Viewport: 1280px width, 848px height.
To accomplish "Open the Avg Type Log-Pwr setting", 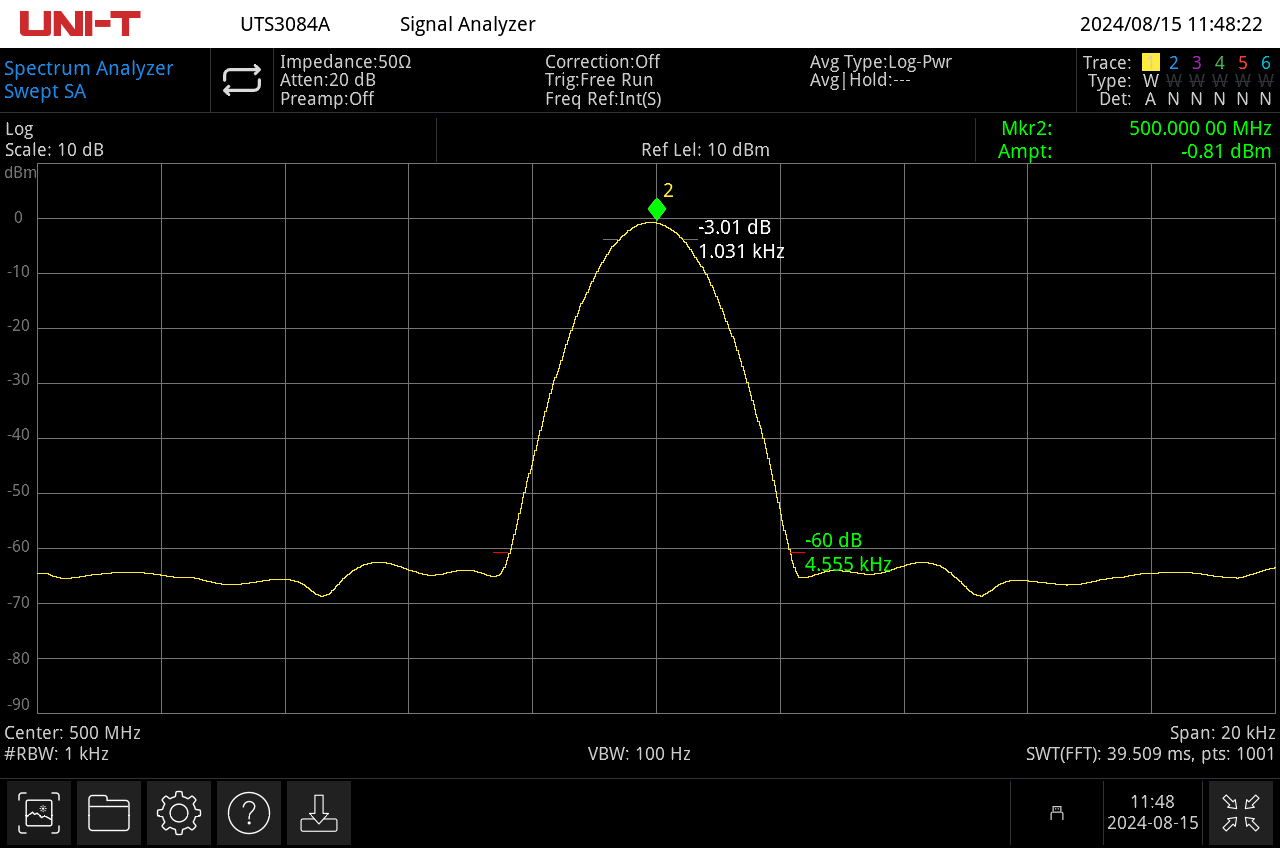I will [880, 62].
